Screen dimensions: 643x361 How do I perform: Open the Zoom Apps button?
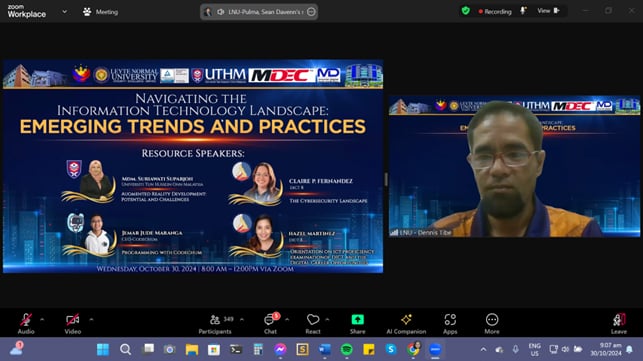[x=450, y=323]
